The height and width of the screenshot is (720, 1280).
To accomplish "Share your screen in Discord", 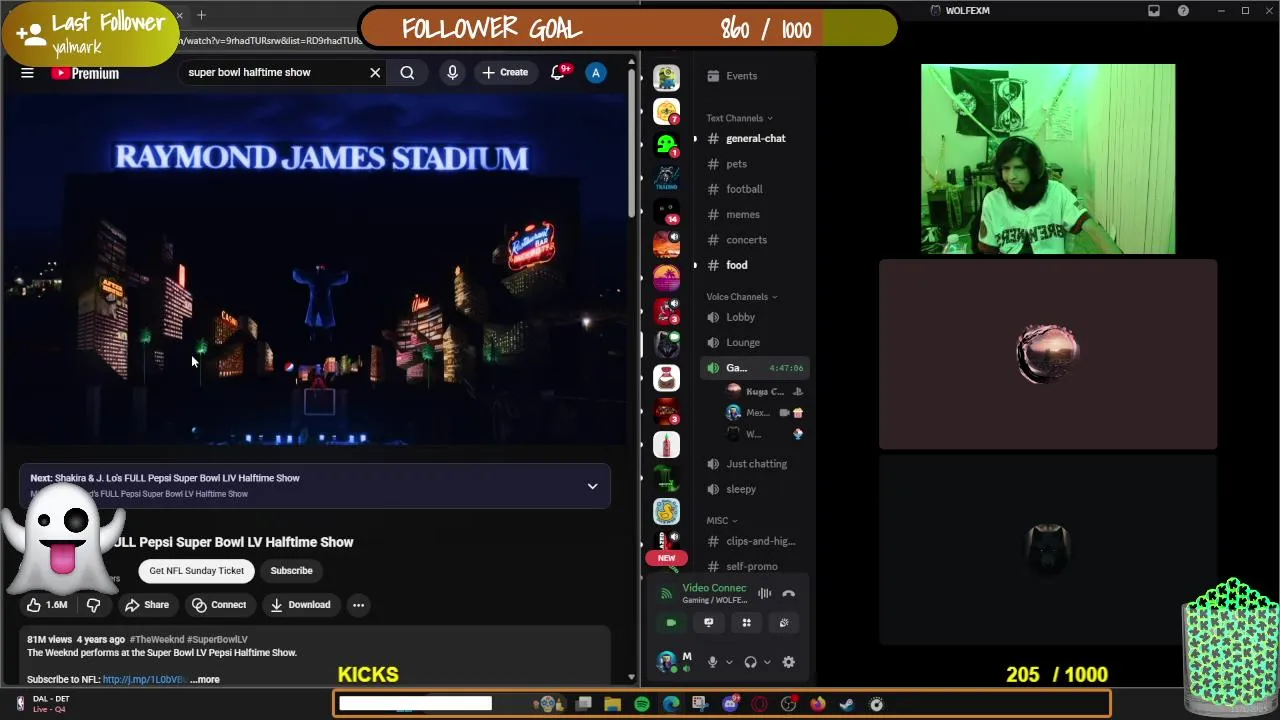I will click(708, 622).
